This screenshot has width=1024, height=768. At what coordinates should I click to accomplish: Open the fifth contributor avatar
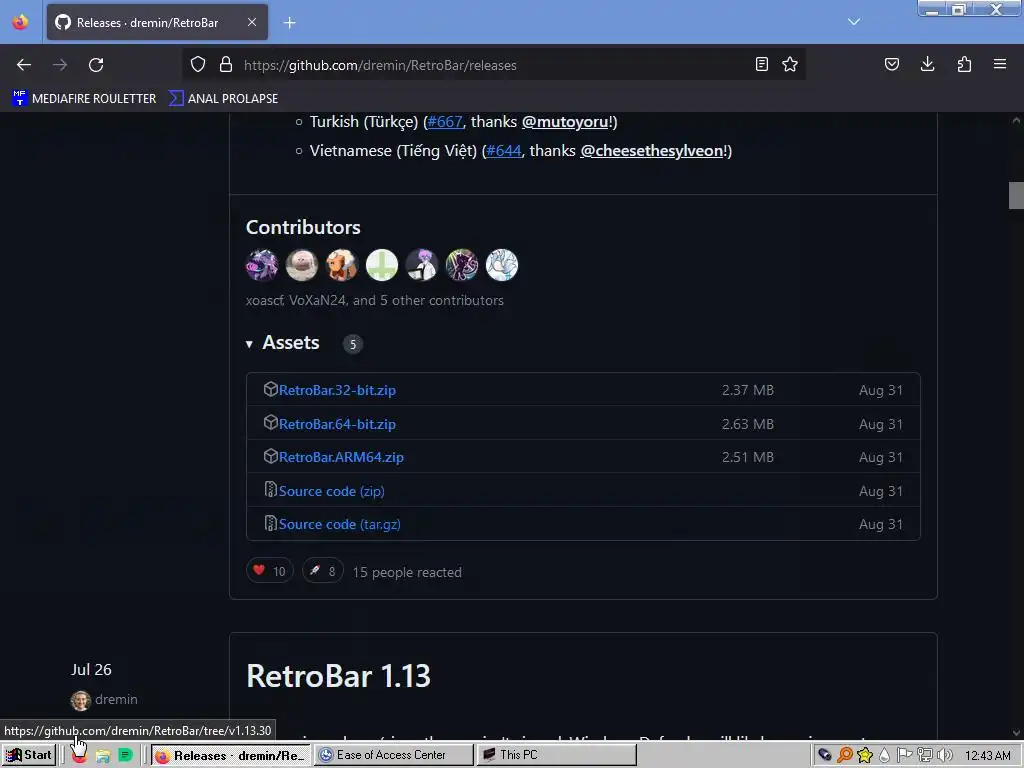(x=422, y=265)
